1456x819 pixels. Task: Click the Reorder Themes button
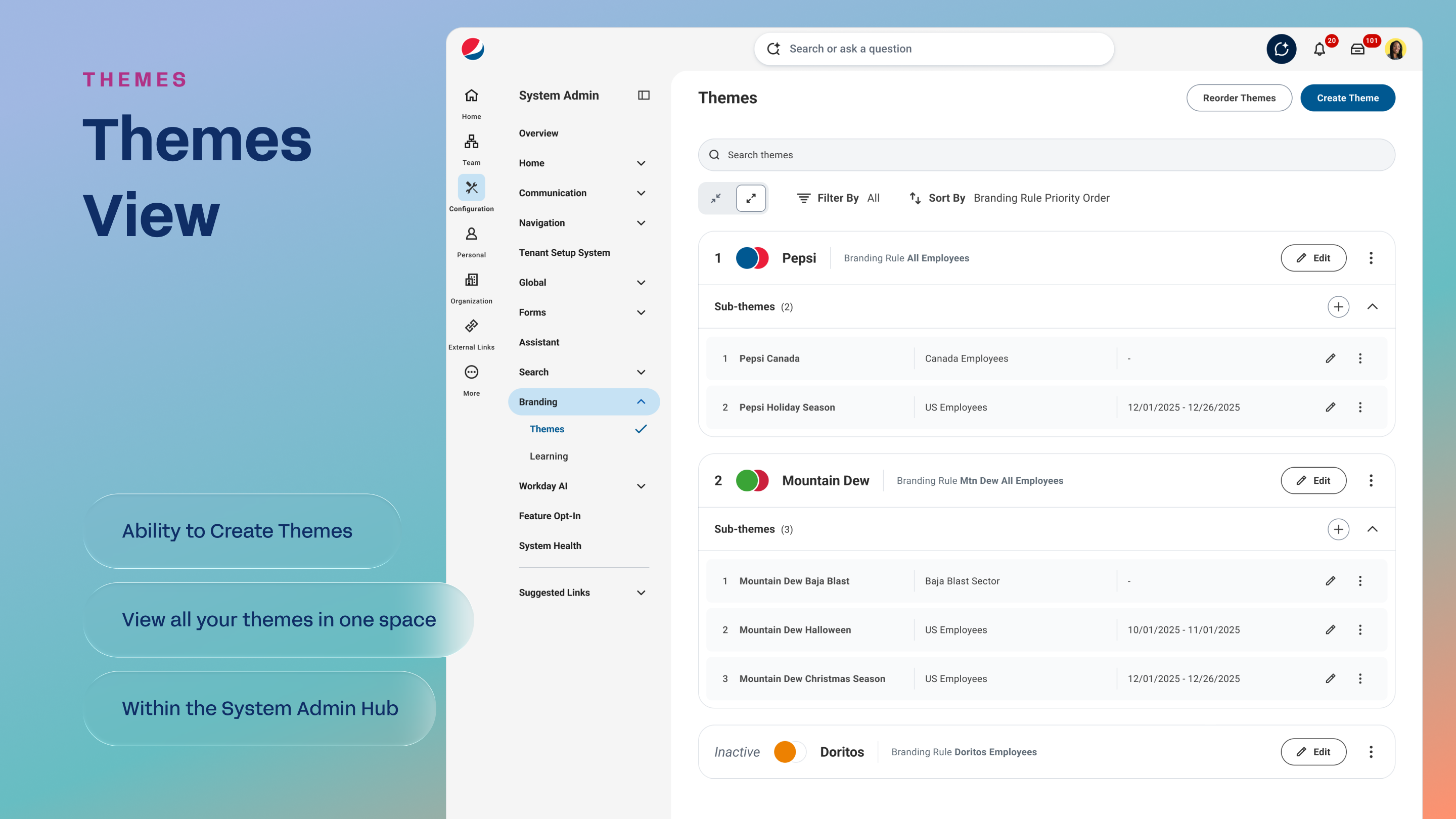tap(1239, 98)
